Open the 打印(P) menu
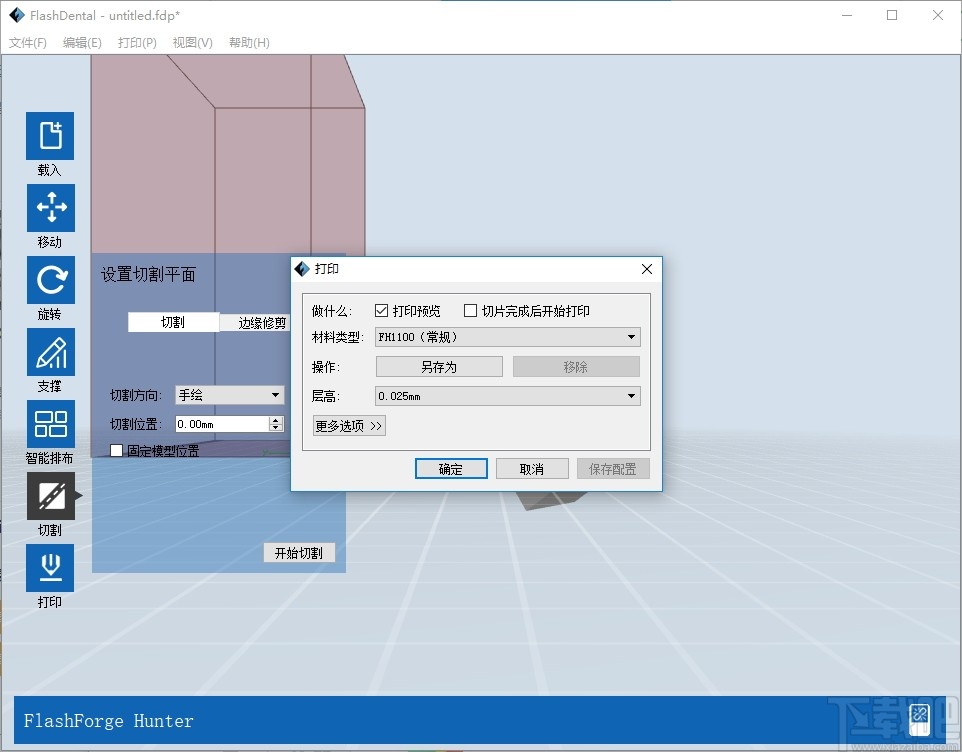The width and height of the screenshot is (962, 752). pyautogui.click(x=135, y=42)
